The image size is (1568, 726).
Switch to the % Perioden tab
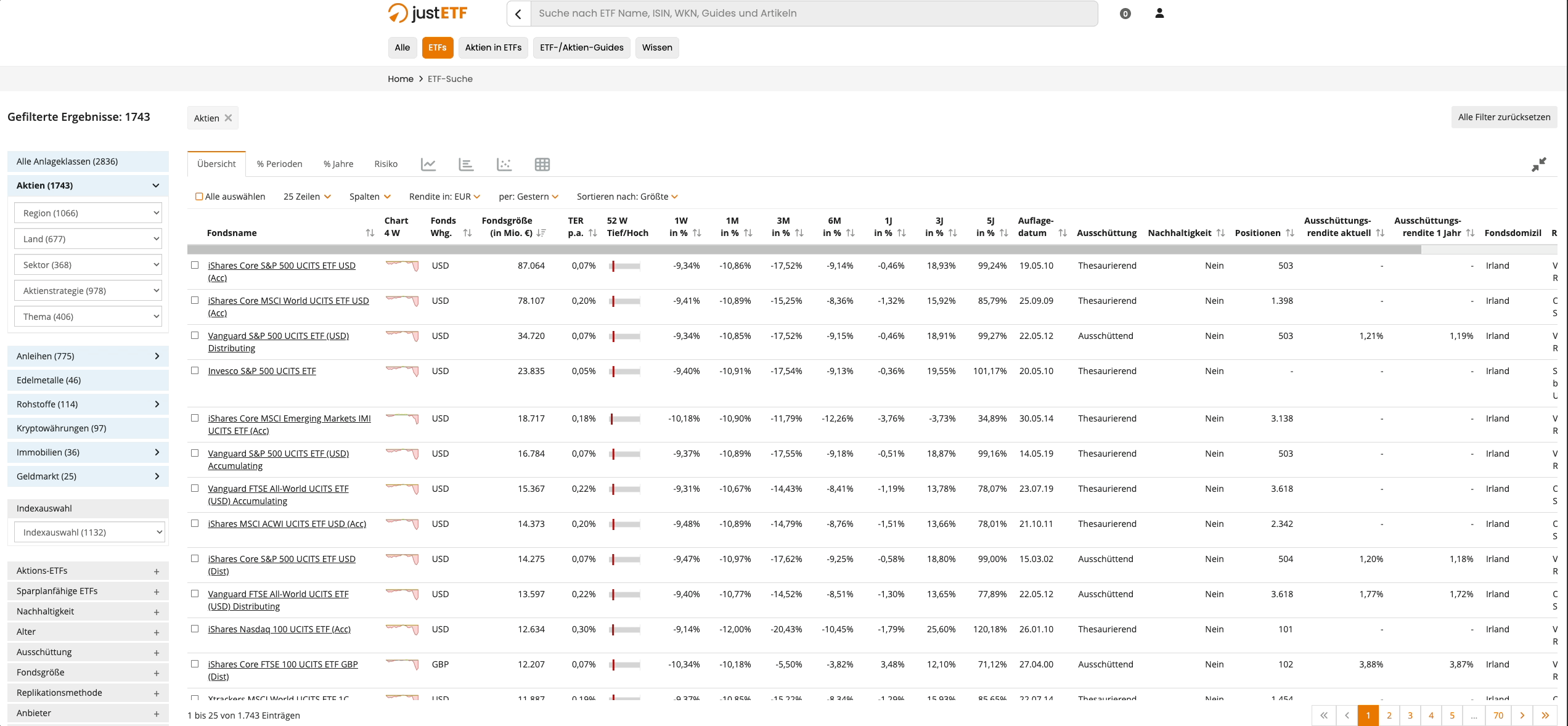pyautogui.click(x=279, y=164)
